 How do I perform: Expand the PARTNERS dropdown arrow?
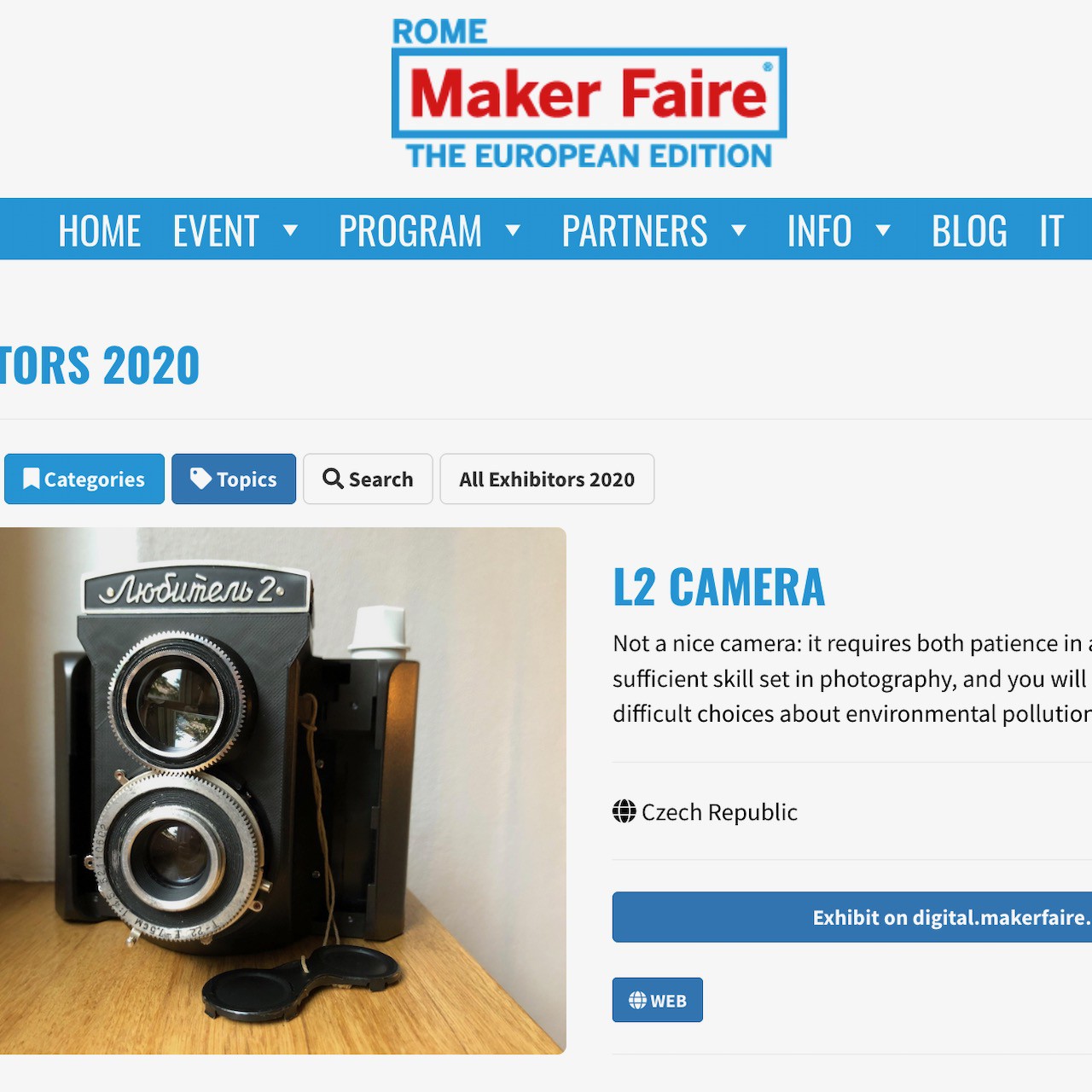(739, 230)
